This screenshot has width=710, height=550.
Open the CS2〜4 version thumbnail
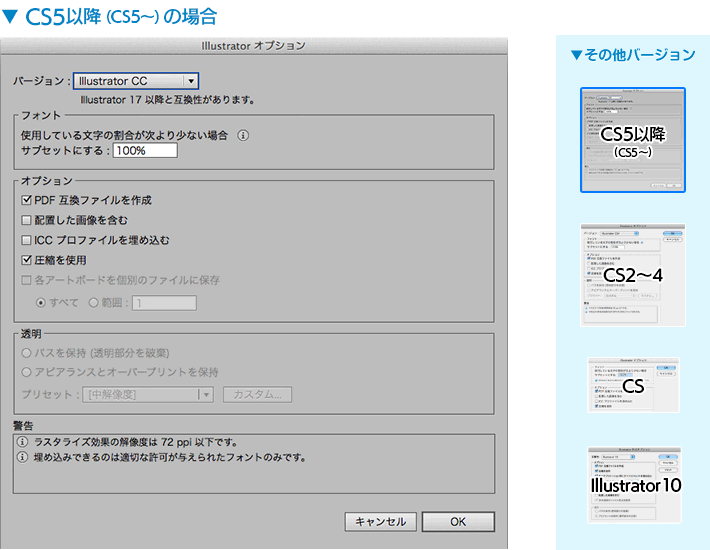click(633, 273)
